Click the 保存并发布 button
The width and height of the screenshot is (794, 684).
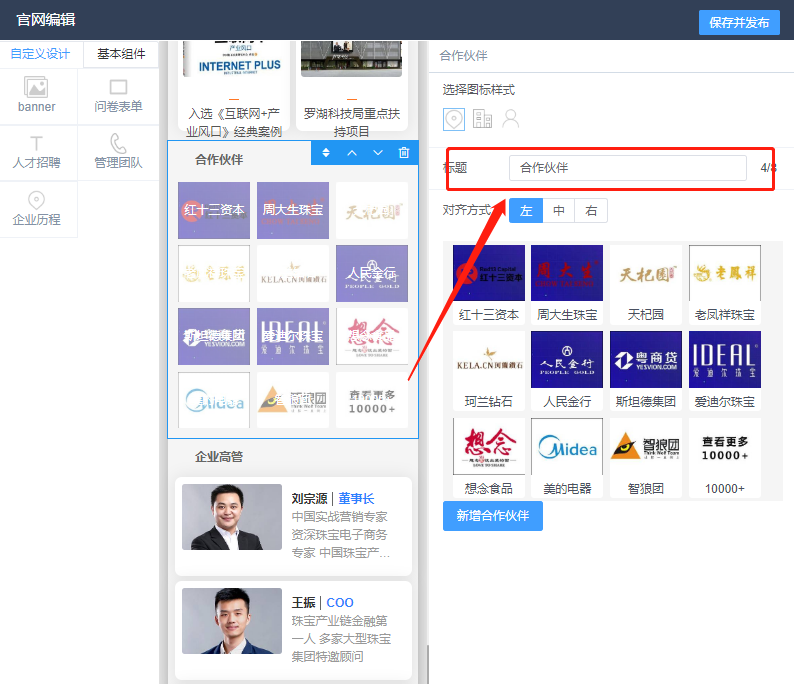click(739, 22)
